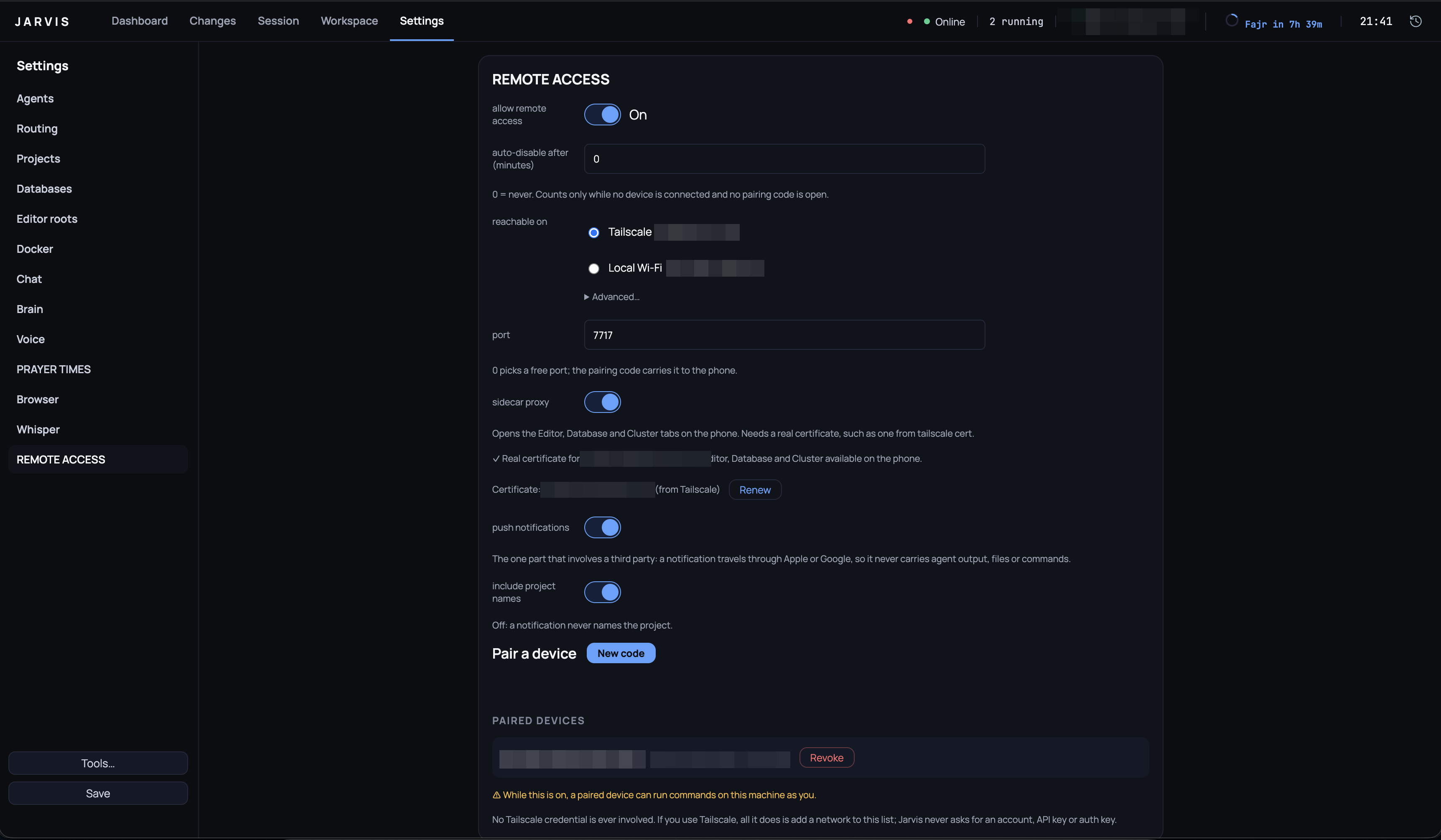Click the JARVIS logo
The image size is (1441, 840).
(42, 22)
